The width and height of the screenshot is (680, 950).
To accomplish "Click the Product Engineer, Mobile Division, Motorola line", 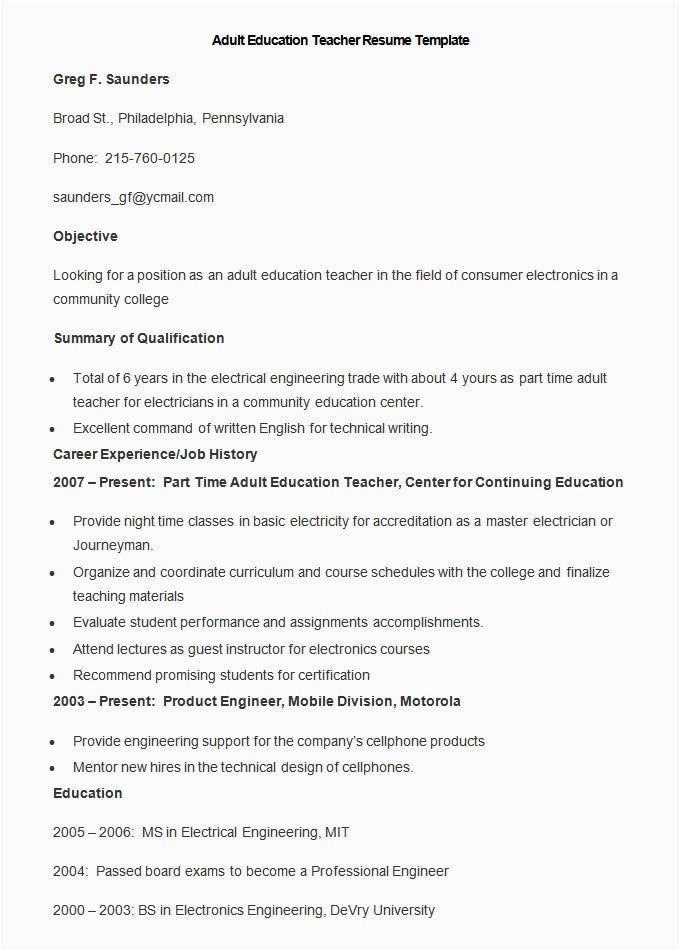I will coord(257,701).
